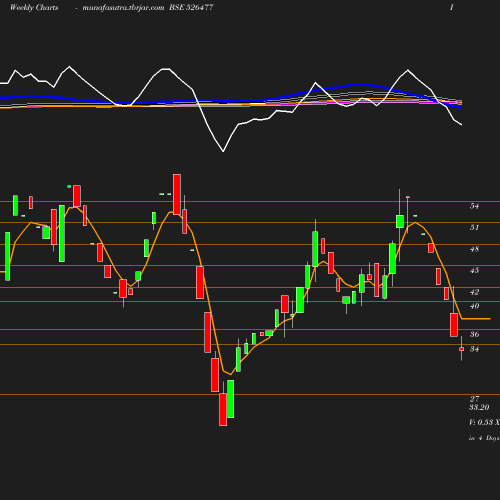Select the last small red candle near 34
This screenshot has height=500, width=500.
(462, 349)
